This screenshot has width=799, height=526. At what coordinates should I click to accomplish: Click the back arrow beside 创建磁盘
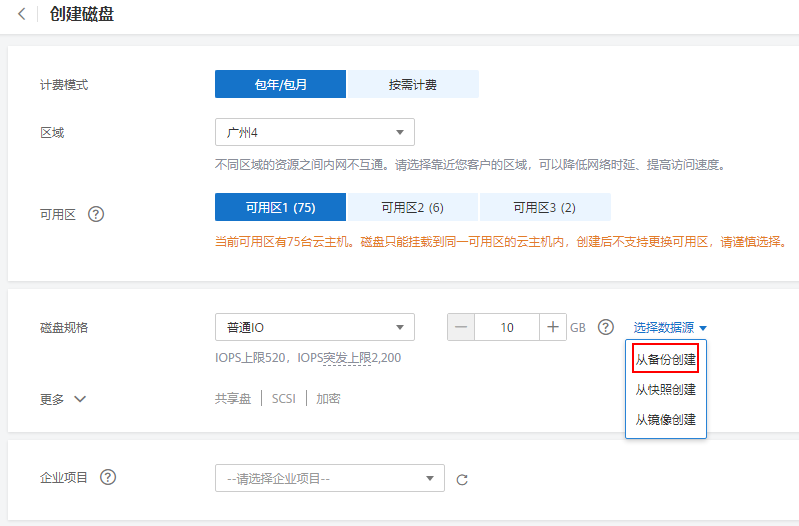click(22, 15)
